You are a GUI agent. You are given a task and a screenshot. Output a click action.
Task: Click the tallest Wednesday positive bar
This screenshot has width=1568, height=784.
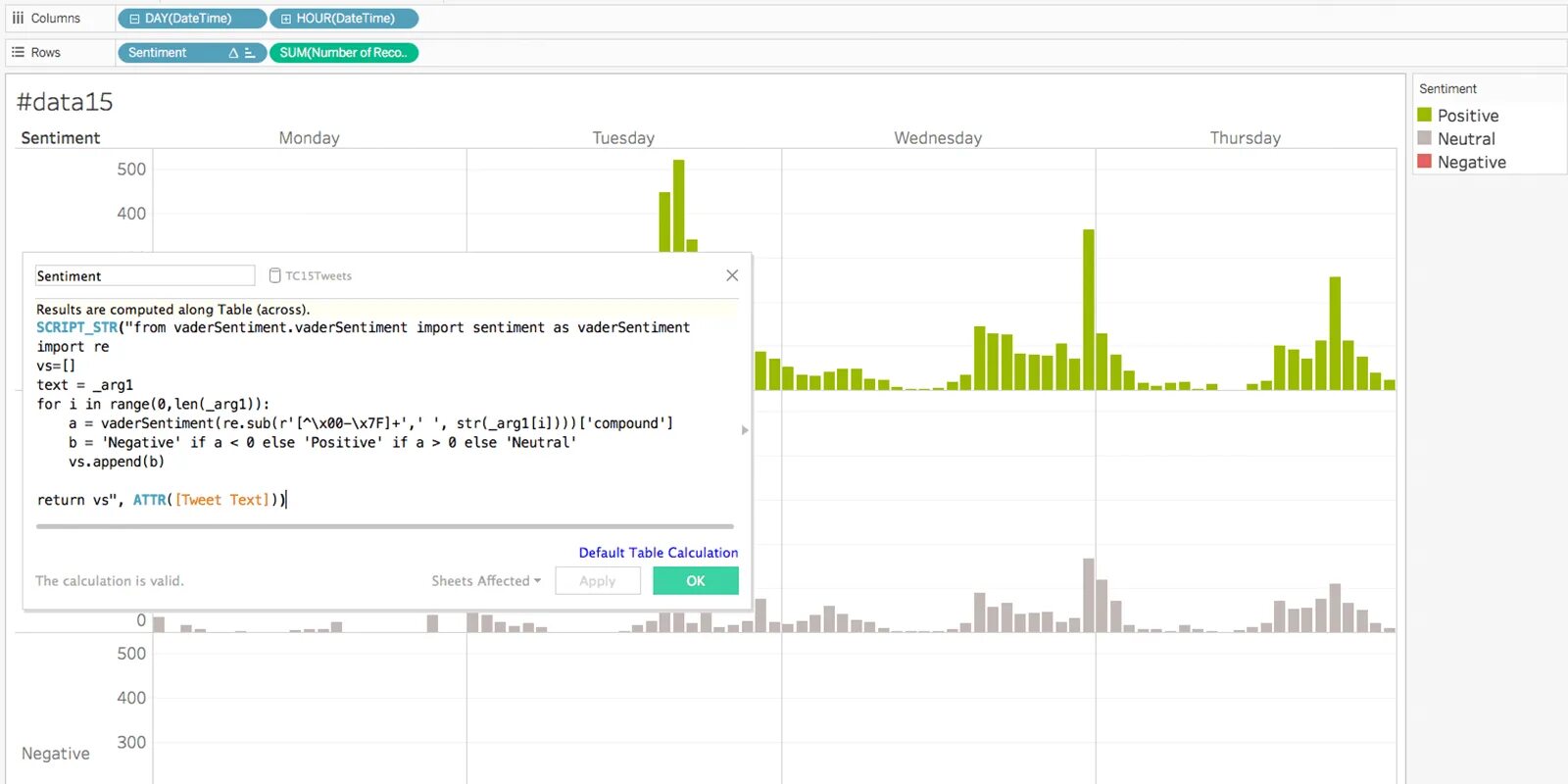point(1089,310)
